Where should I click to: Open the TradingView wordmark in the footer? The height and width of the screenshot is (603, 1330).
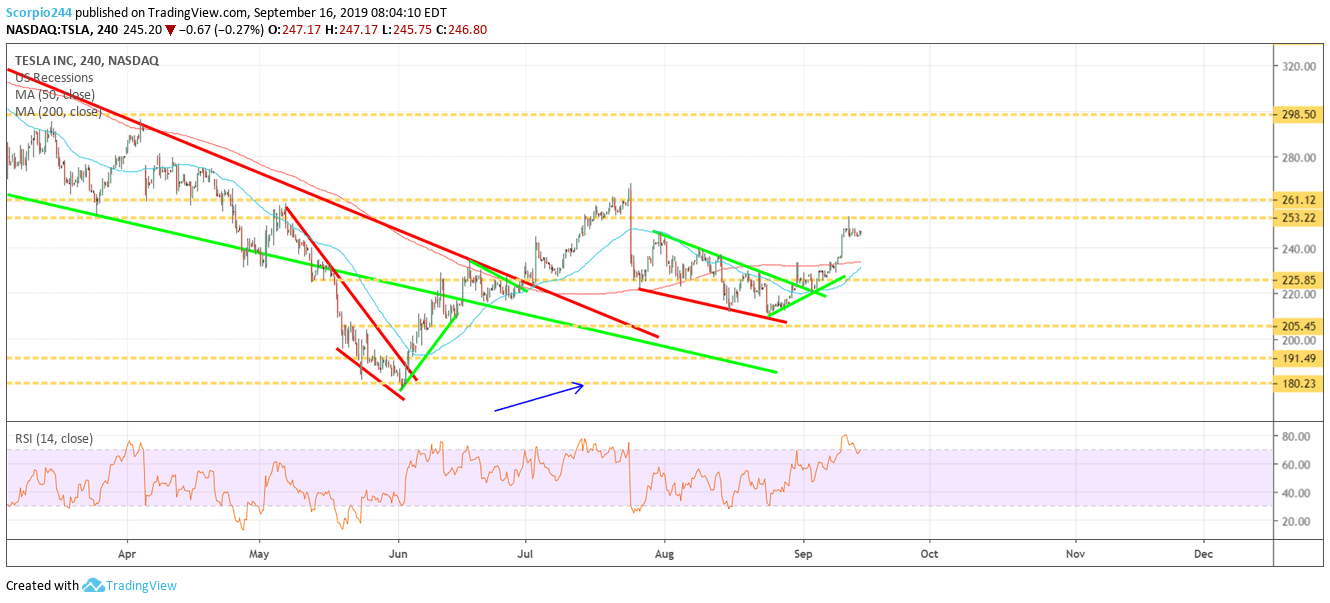(x=142, y=586)
